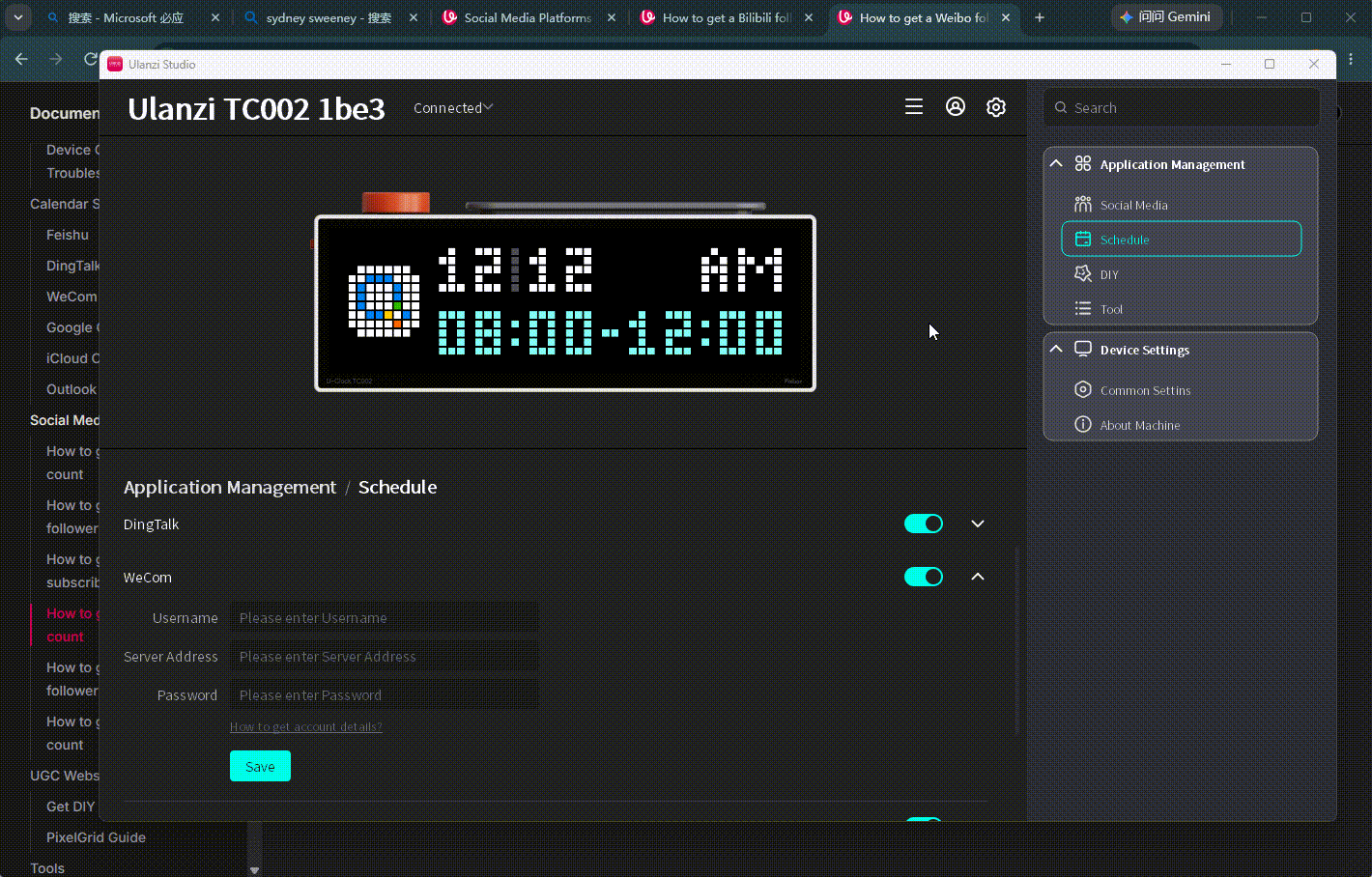The height and width of the screenshot is (877, 1372).
Task: Open the settings gear icon
Action: 996,107
